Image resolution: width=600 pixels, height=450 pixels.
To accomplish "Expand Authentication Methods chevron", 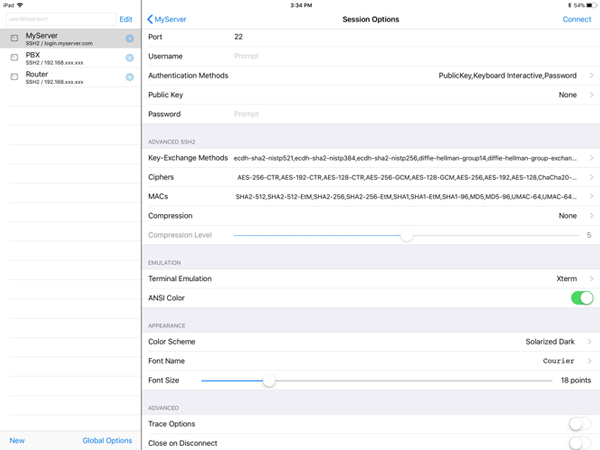I will point(592,75).
